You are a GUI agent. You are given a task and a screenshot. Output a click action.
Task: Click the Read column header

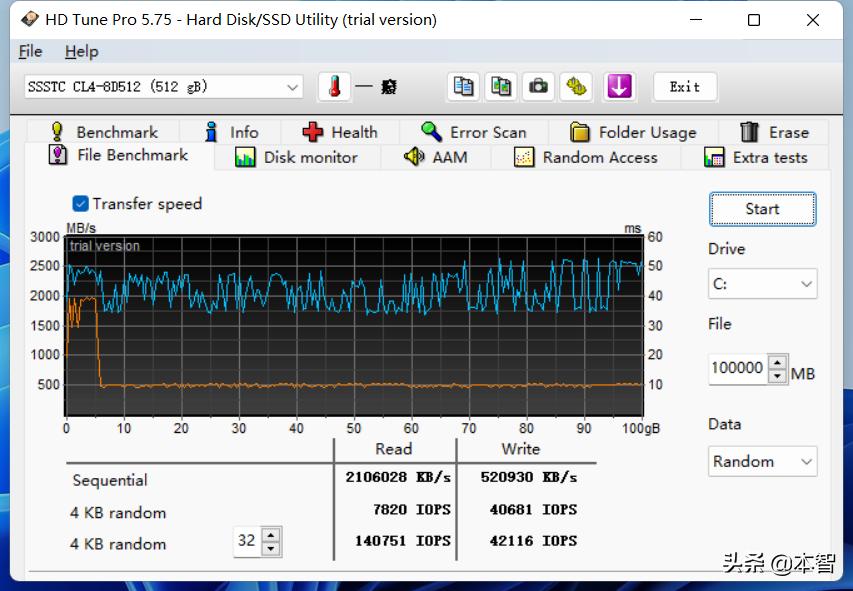(393, 449)
